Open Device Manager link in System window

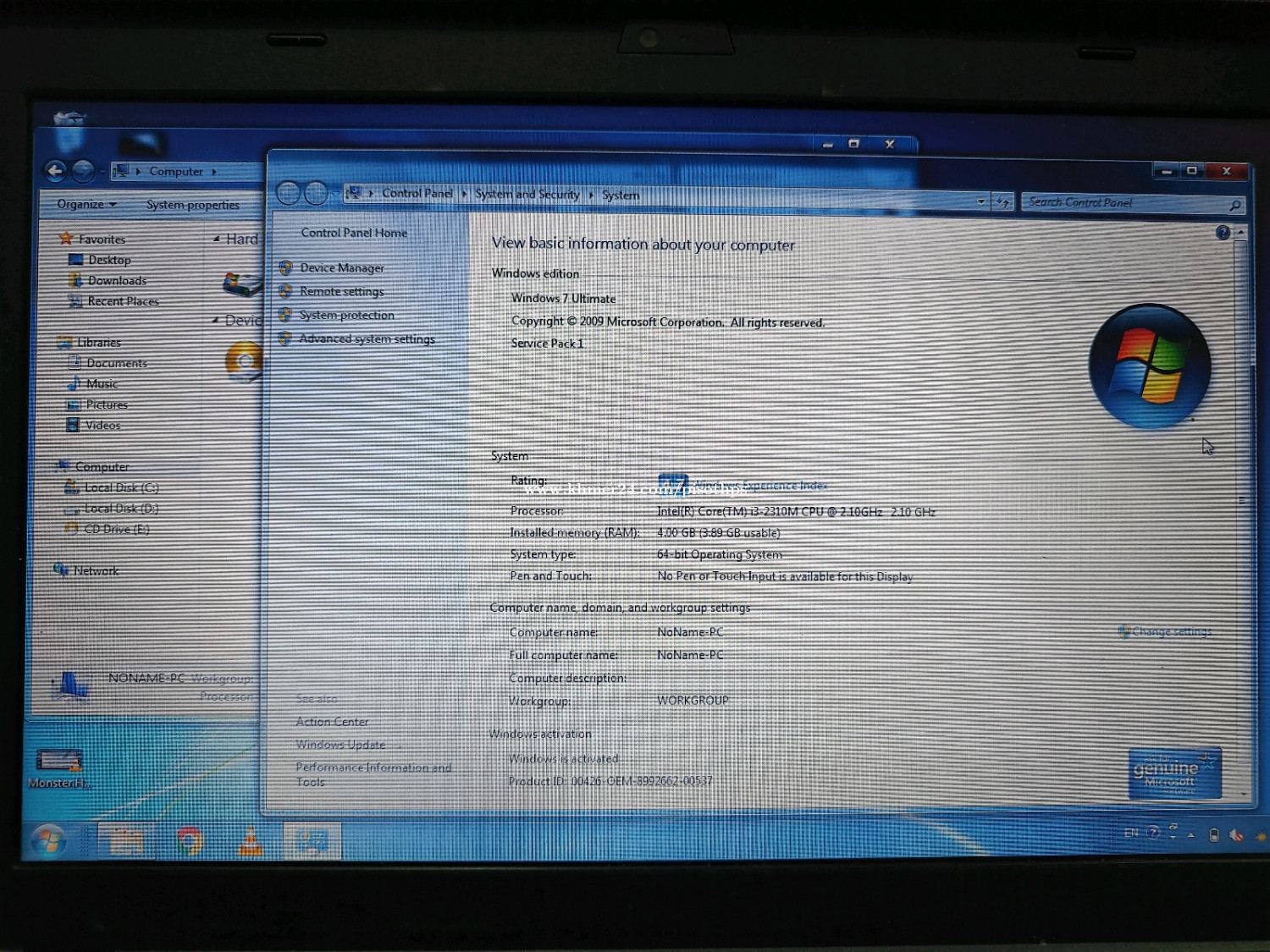(x=342, y=267)
